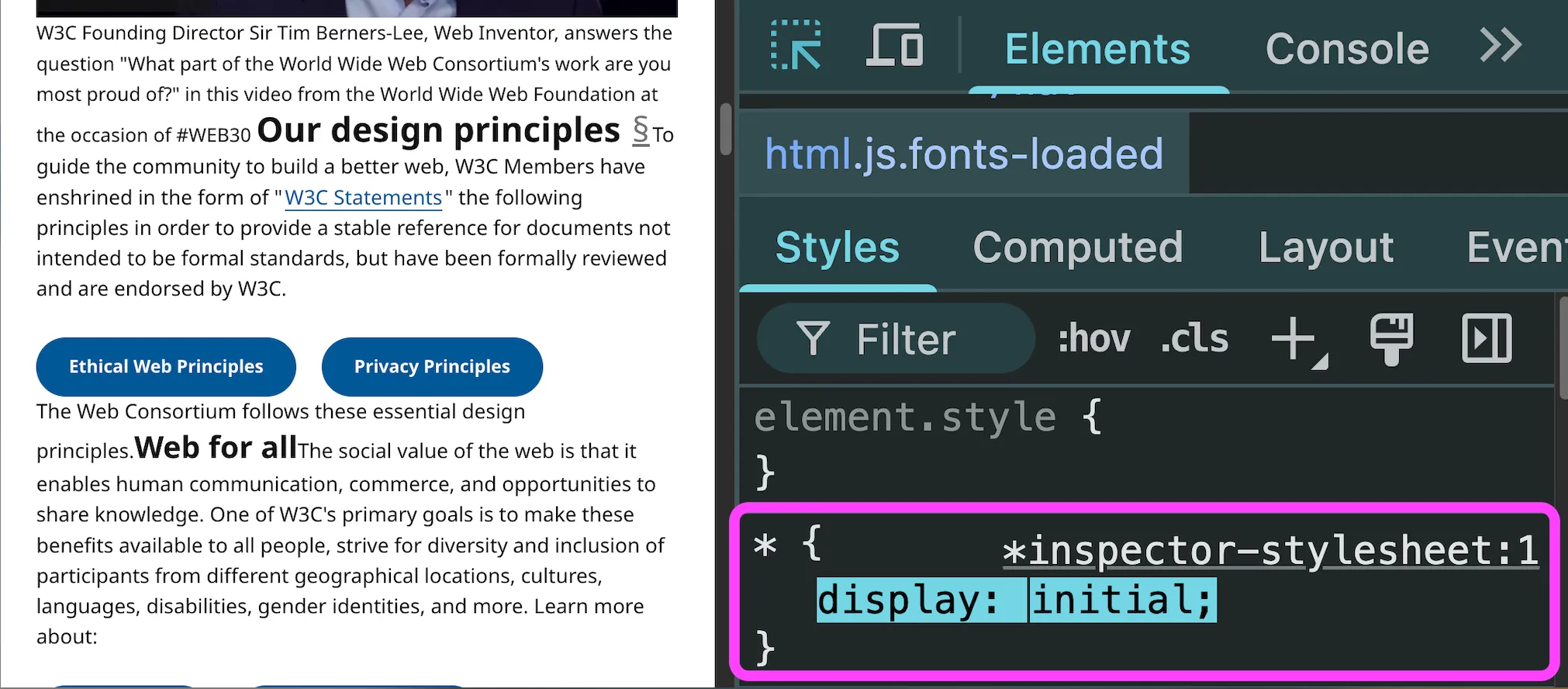This screenshot has height=689, width=1568.
Task: Edit the initial value of display
Action: pos(1121,600)
